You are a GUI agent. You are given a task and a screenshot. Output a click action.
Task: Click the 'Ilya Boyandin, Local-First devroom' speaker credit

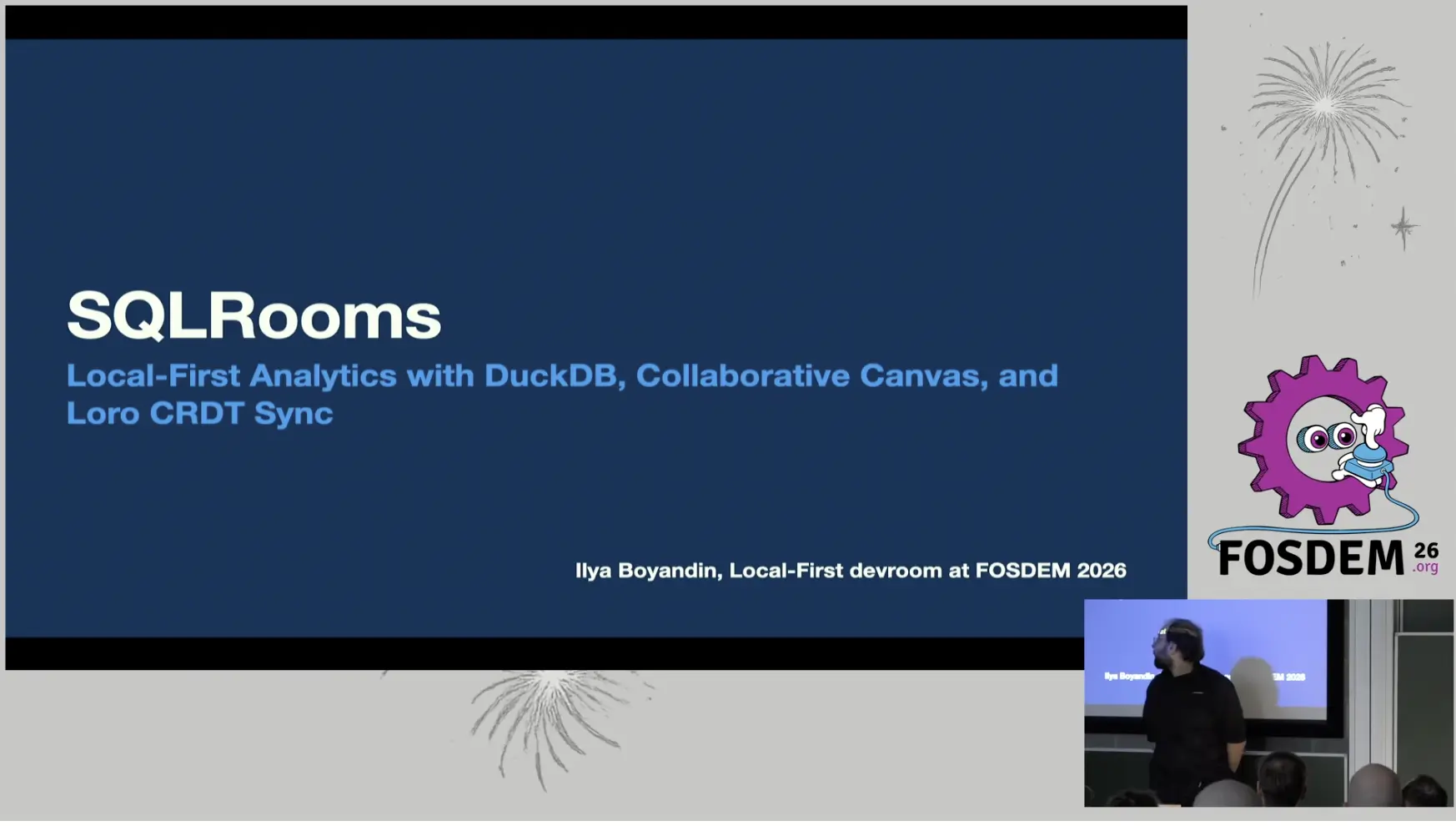tap(851, 571)
